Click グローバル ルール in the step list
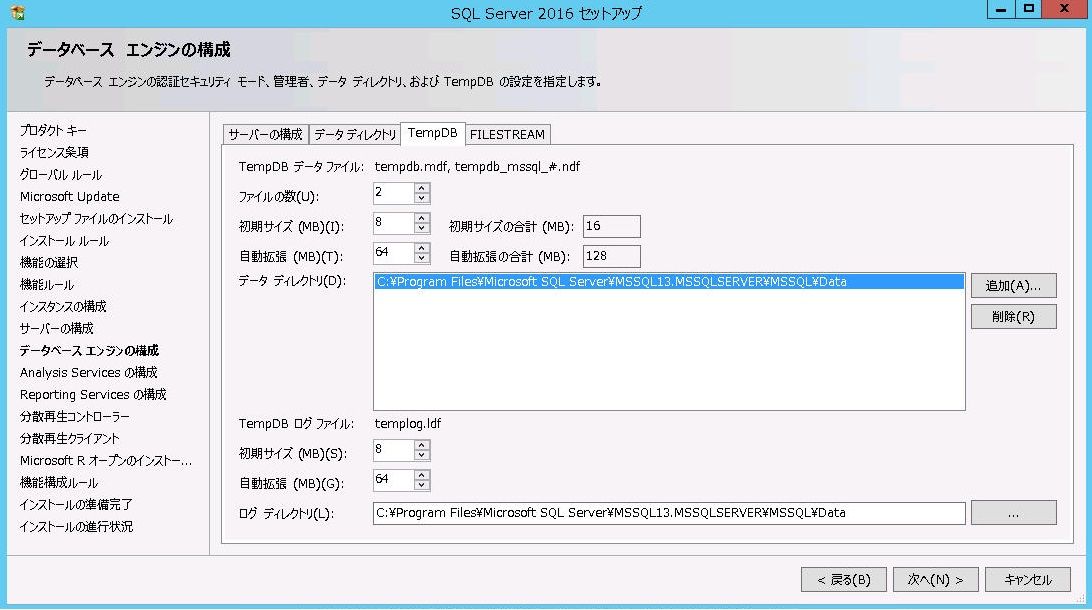The image size is (1092, 610). (61, 175)
